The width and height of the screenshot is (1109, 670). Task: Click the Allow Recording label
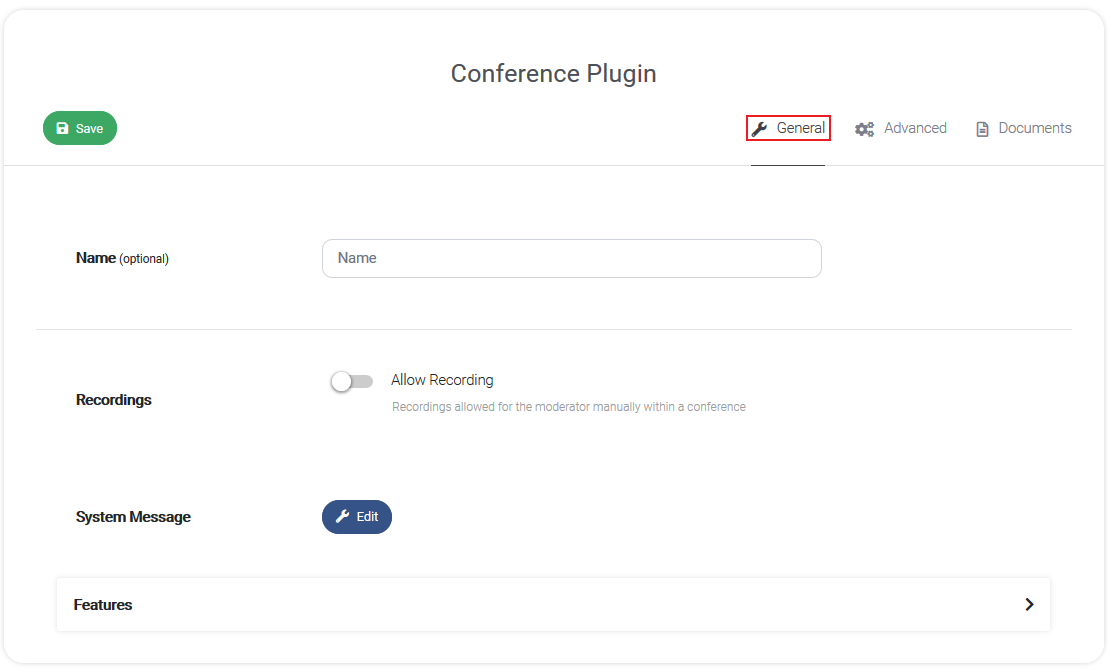(442, 380)
